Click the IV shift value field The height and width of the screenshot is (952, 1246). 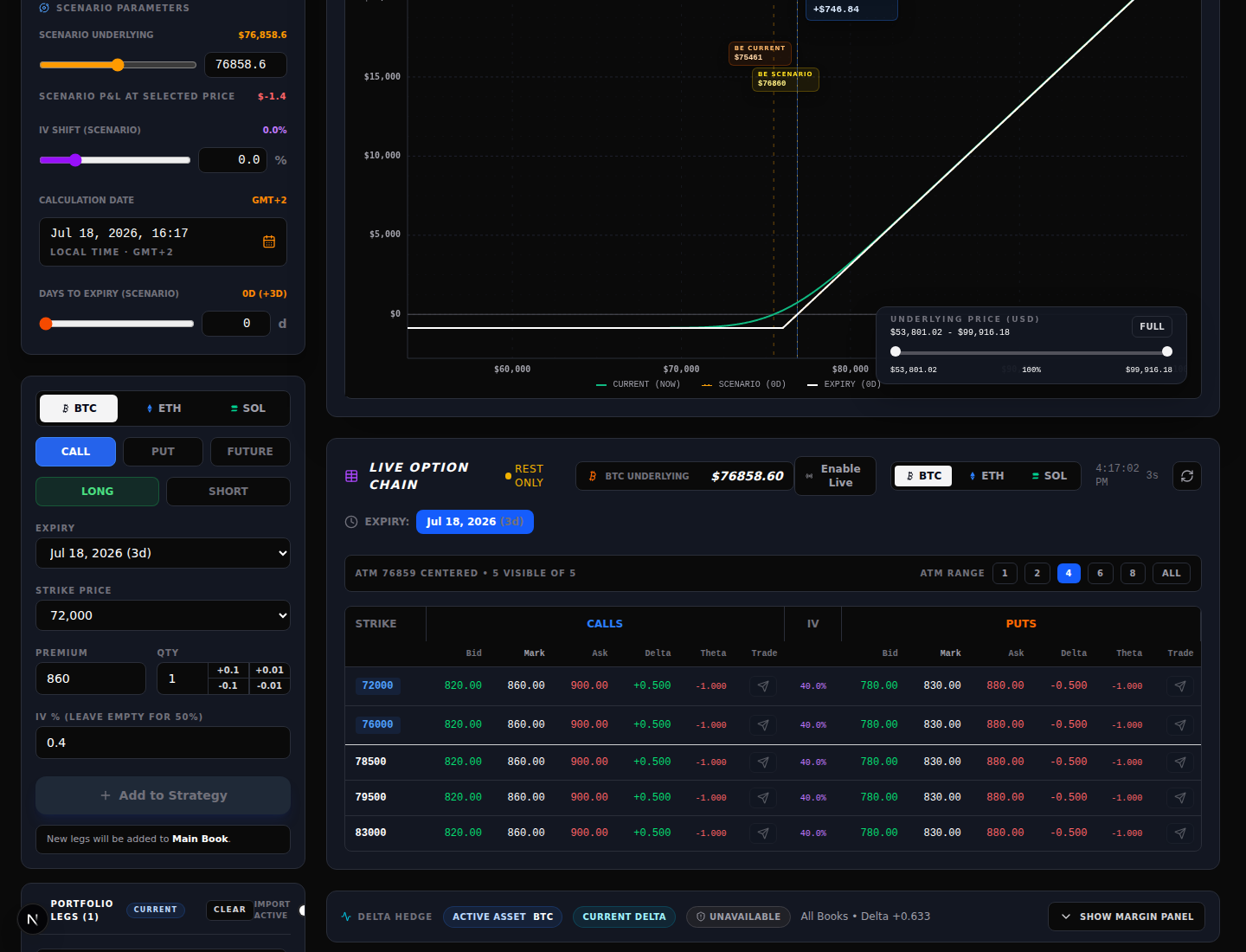pyautogui.click(x=234, y=160)
